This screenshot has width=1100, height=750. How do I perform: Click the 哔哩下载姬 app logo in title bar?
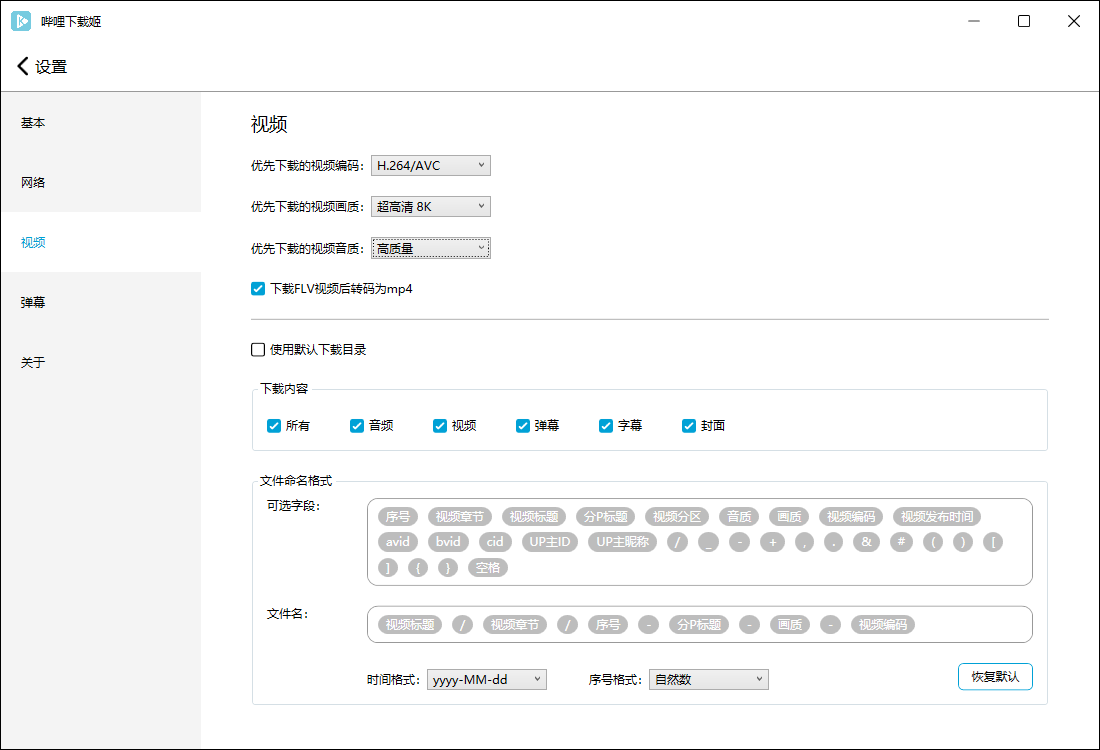[x=21, y=20]
